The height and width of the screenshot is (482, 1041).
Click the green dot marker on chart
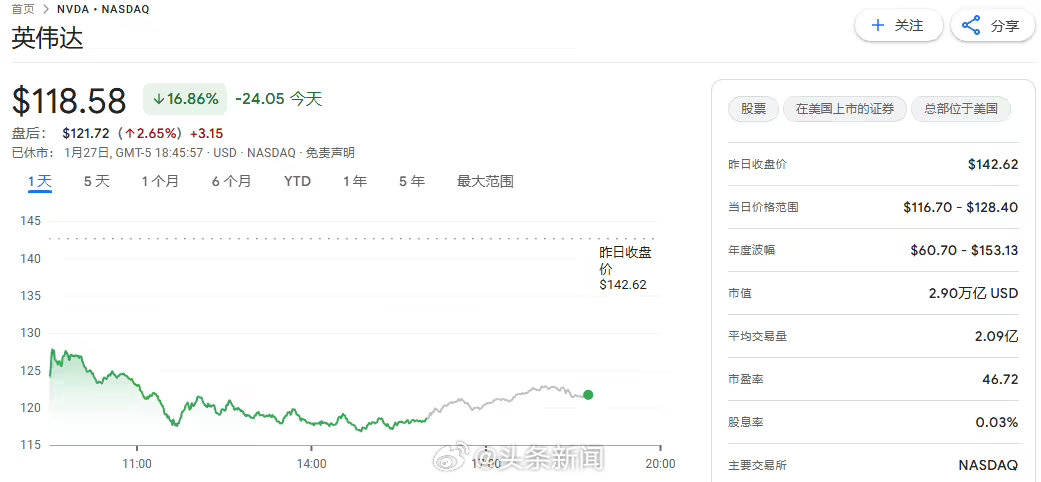pos(588,395)
